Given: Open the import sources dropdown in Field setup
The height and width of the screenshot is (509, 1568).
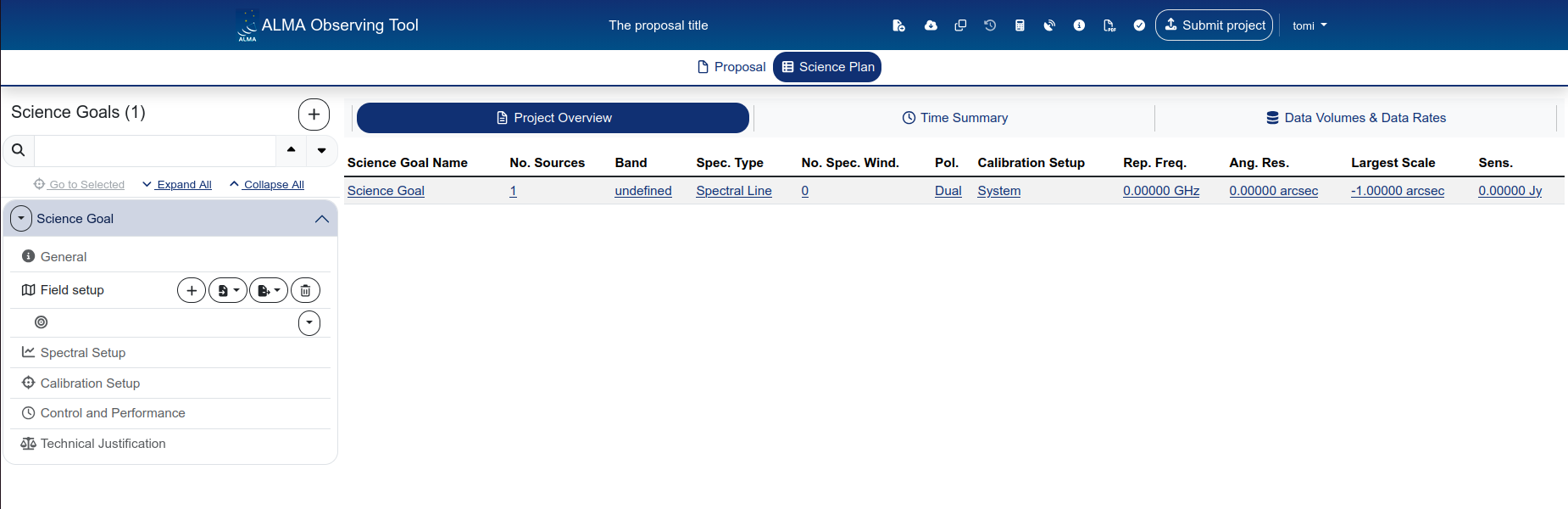Looking at the screenshot, I should (228, 291).
